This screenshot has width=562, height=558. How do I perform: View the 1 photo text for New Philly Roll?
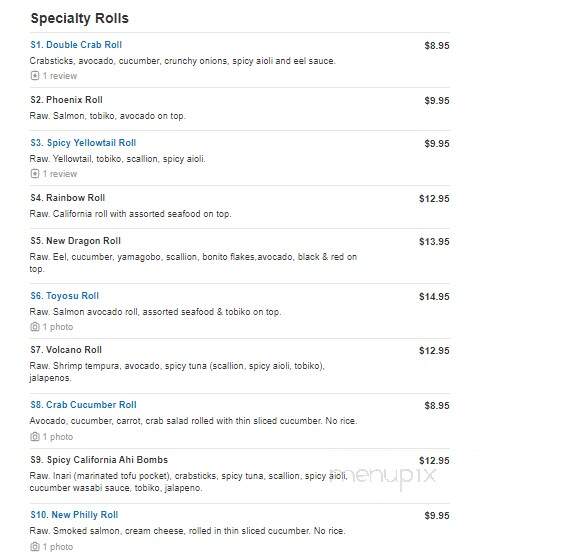coord(58,547)
